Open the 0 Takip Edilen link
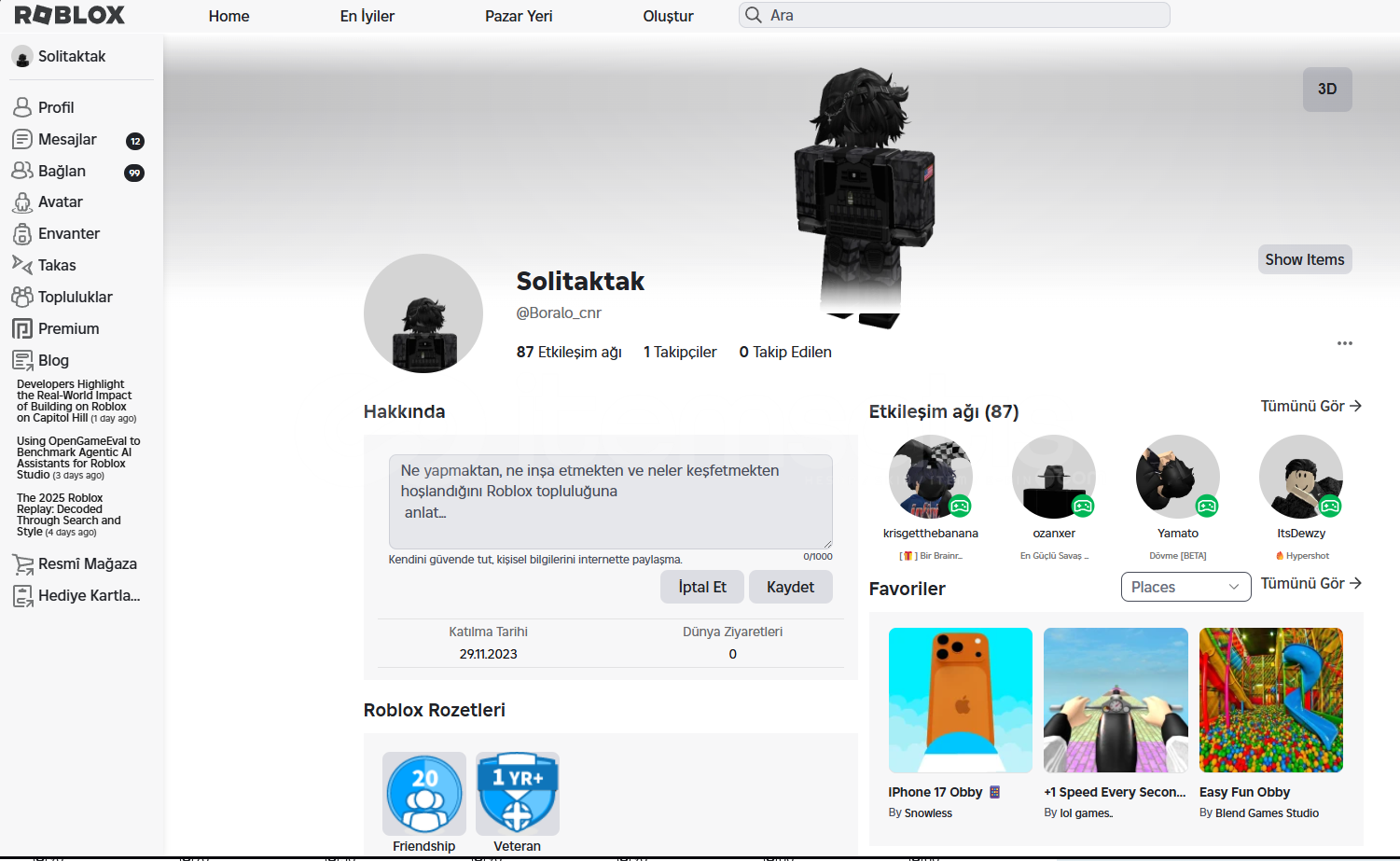1400x861 pixels. [x=785, y=352]
